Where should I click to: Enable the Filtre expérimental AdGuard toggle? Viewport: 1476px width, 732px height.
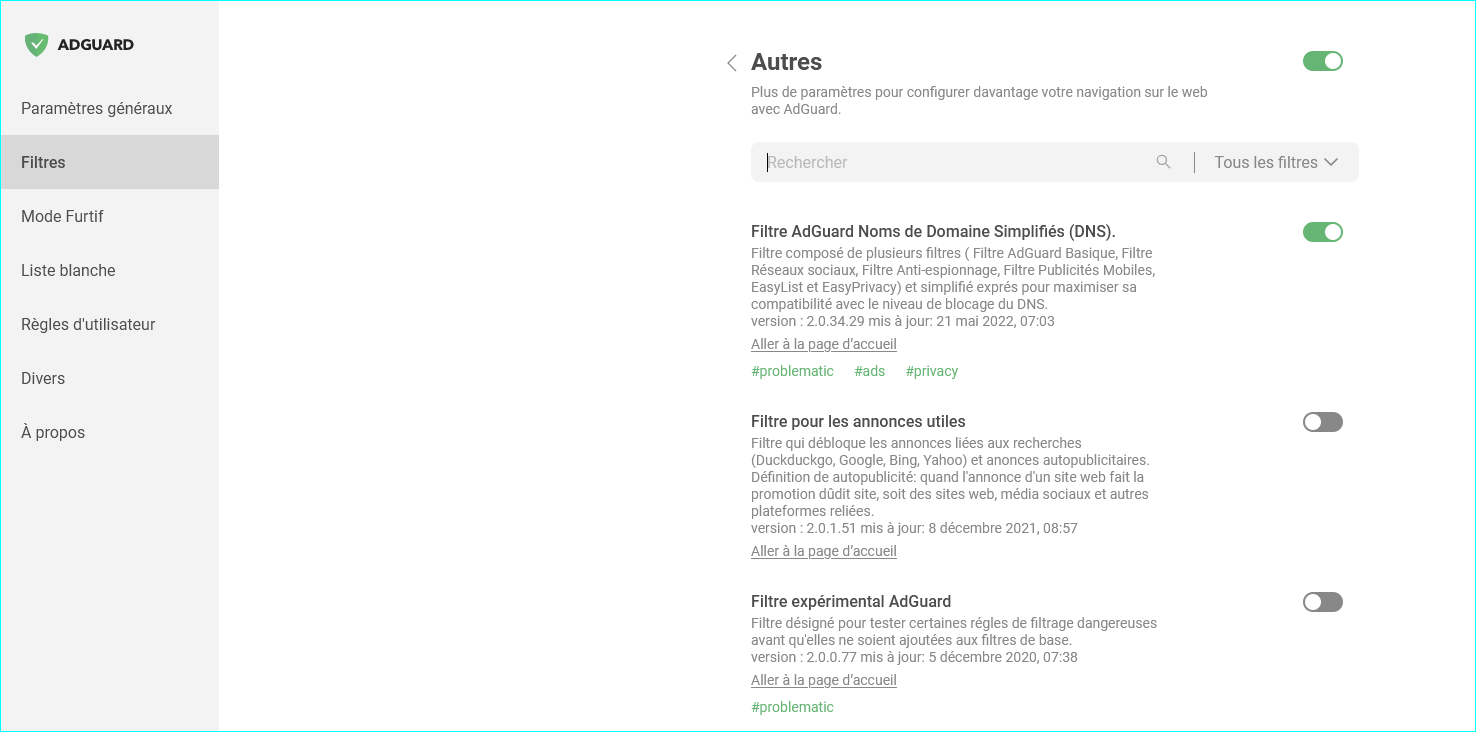point(1322,602)
